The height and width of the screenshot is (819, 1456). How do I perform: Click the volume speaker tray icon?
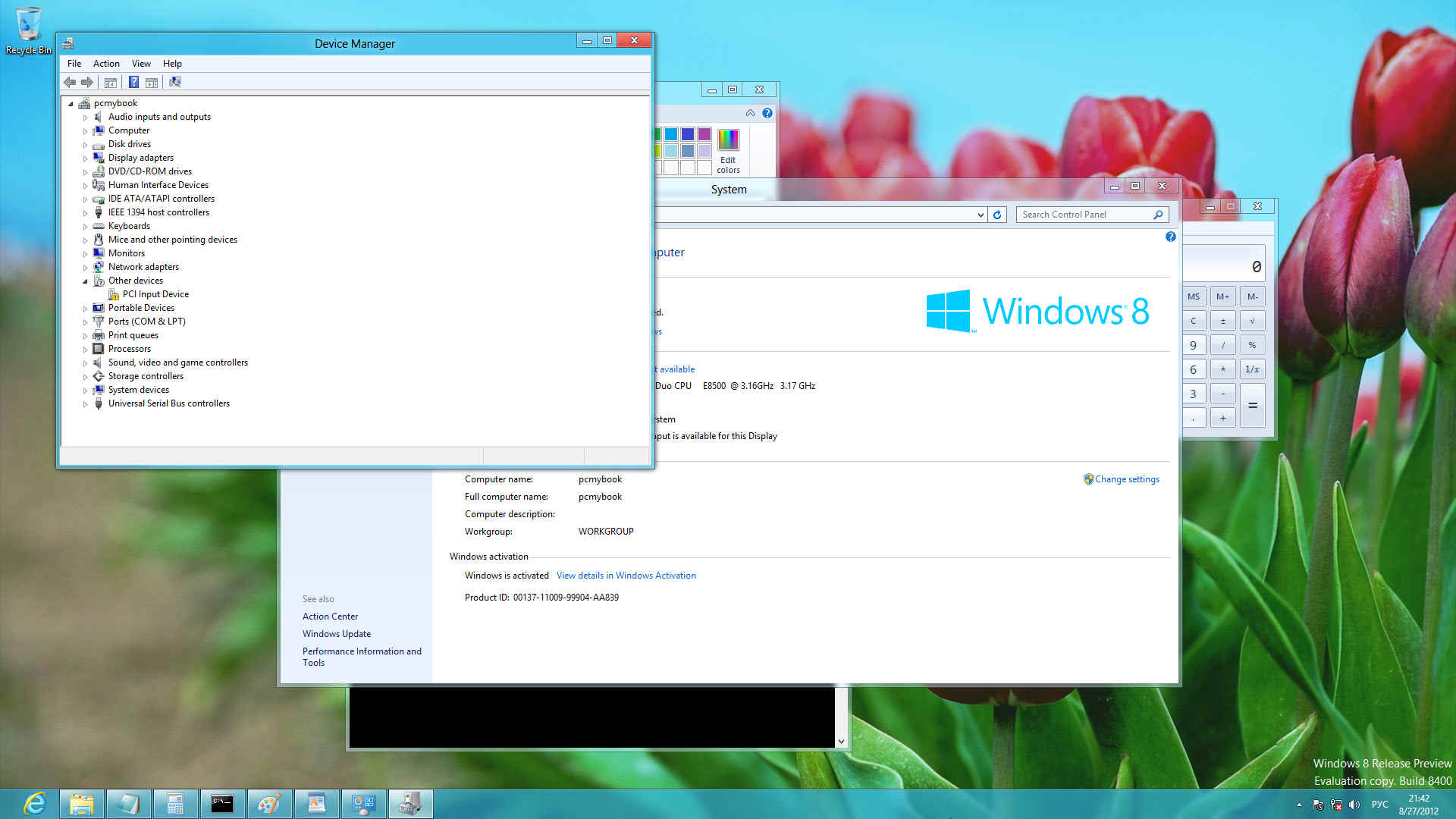point(1354,805)
